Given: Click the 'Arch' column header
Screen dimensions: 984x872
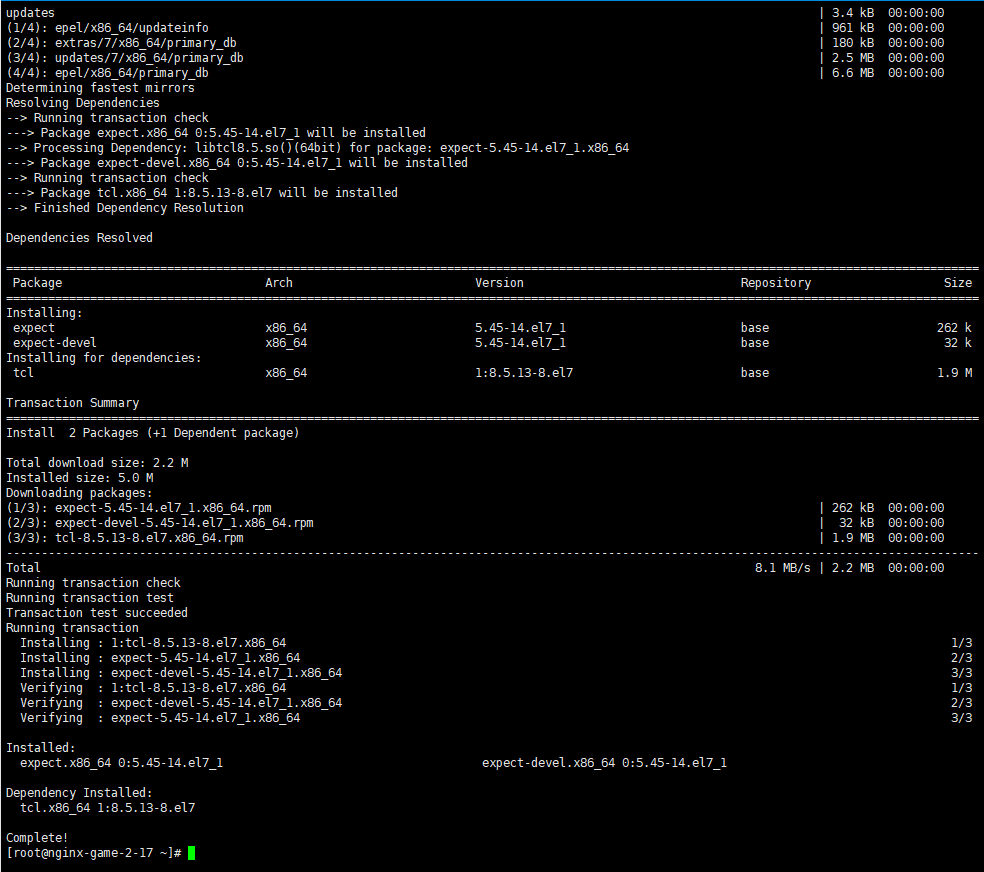Looking at the screenshot, I should tap(279, 283).
